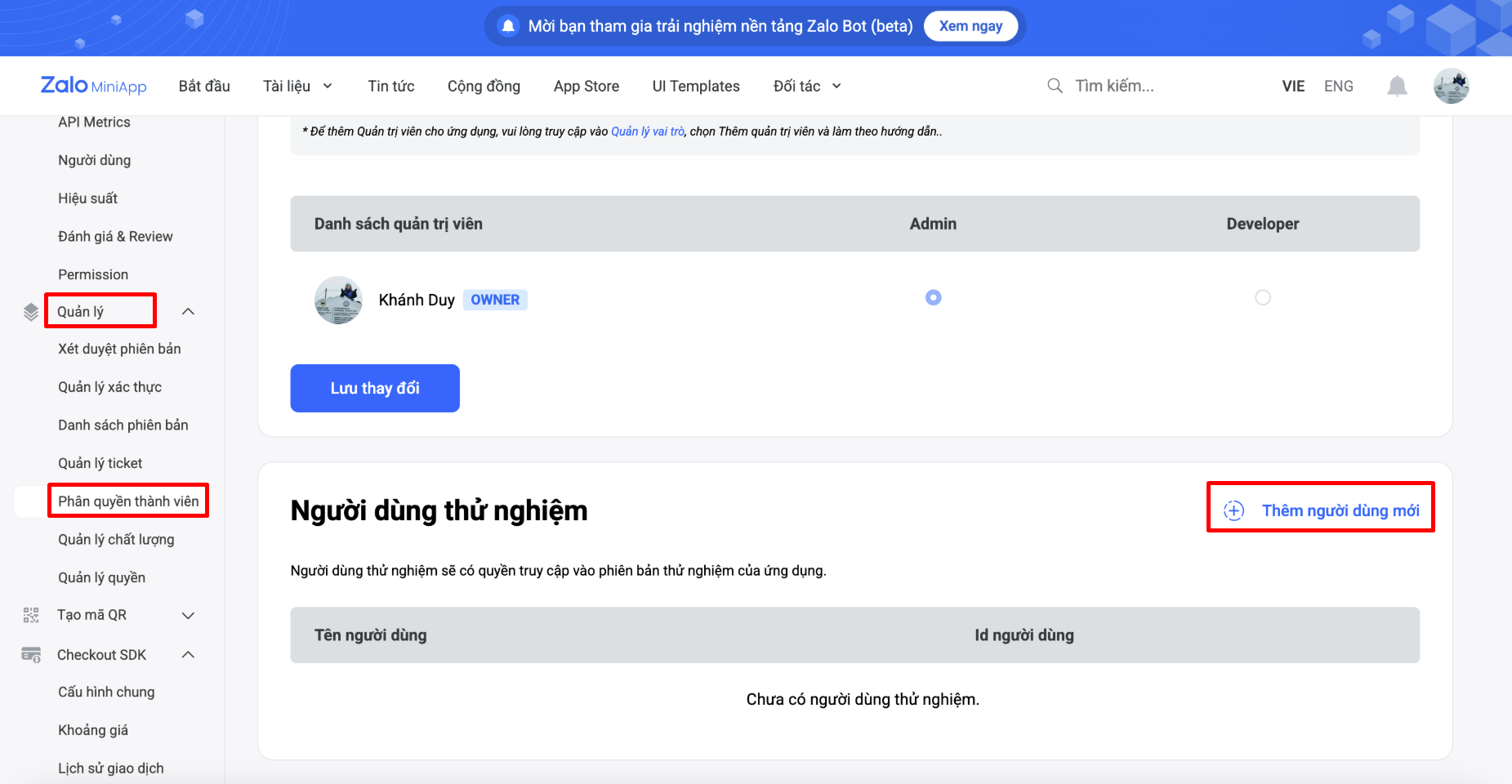Go to UI Templates page
1512x784 pixels.
pyautogui.click(x=695, y=86)
